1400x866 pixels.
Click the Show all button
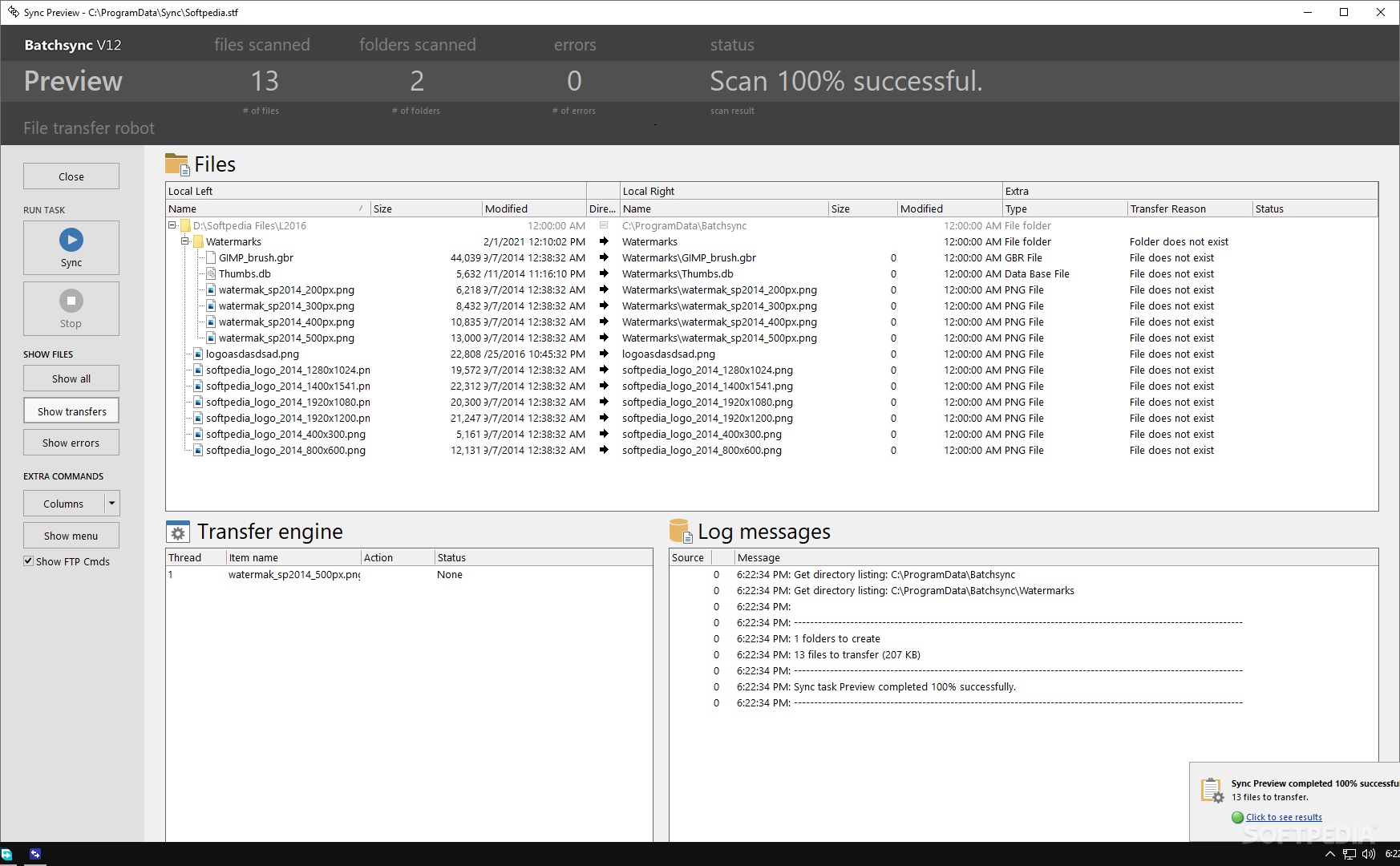(x=71, y=378)
